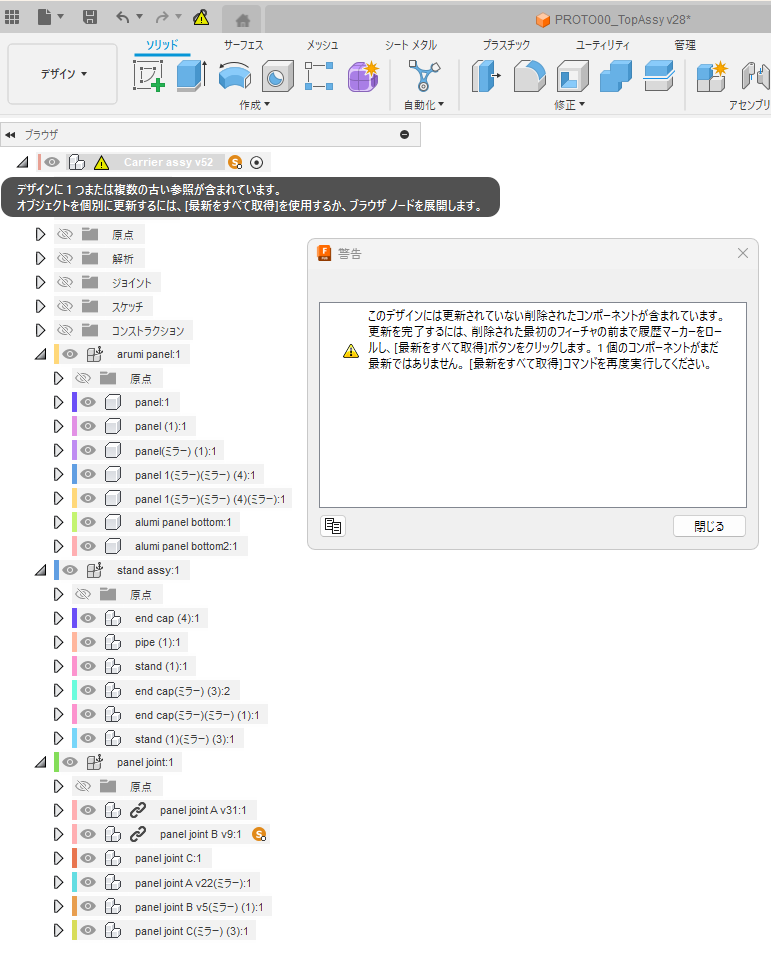771x978 pixels.
Task: Hide the arumi panel:1 component
Action: coord(70,354)
